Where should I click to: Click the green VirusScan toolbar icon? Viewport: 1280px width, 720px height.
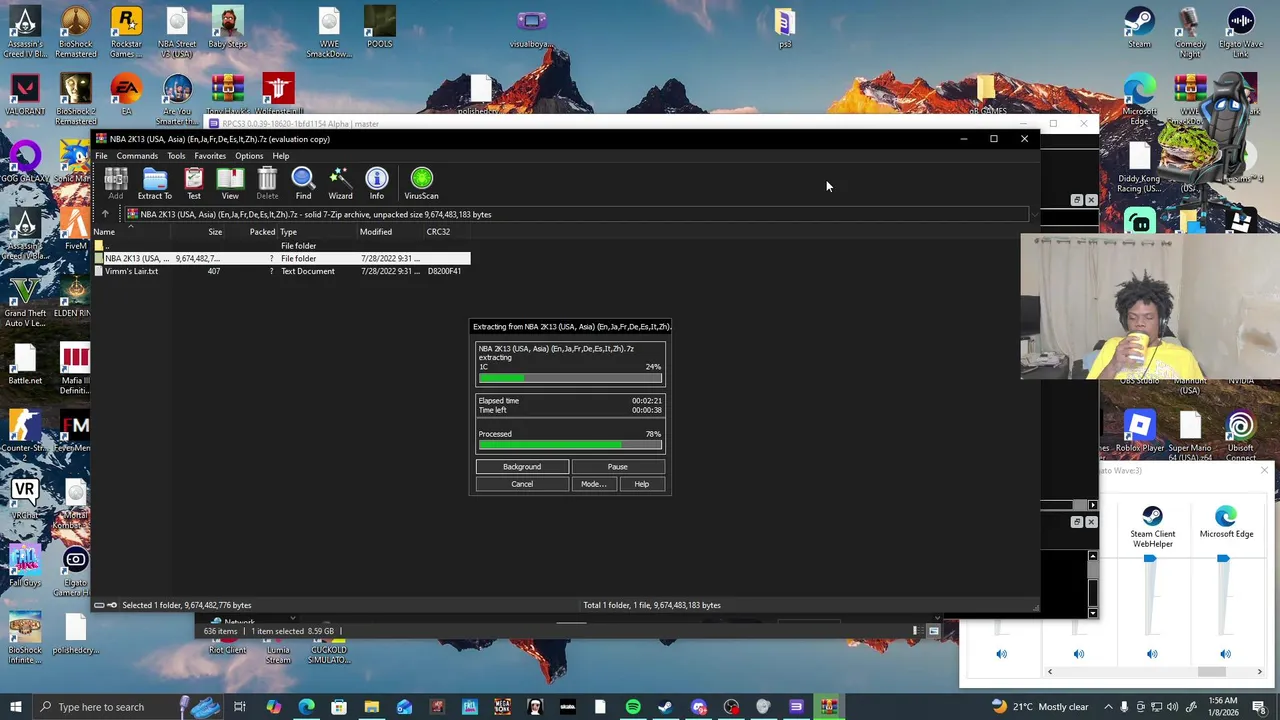pyautogui.click(x=421, y=184)
